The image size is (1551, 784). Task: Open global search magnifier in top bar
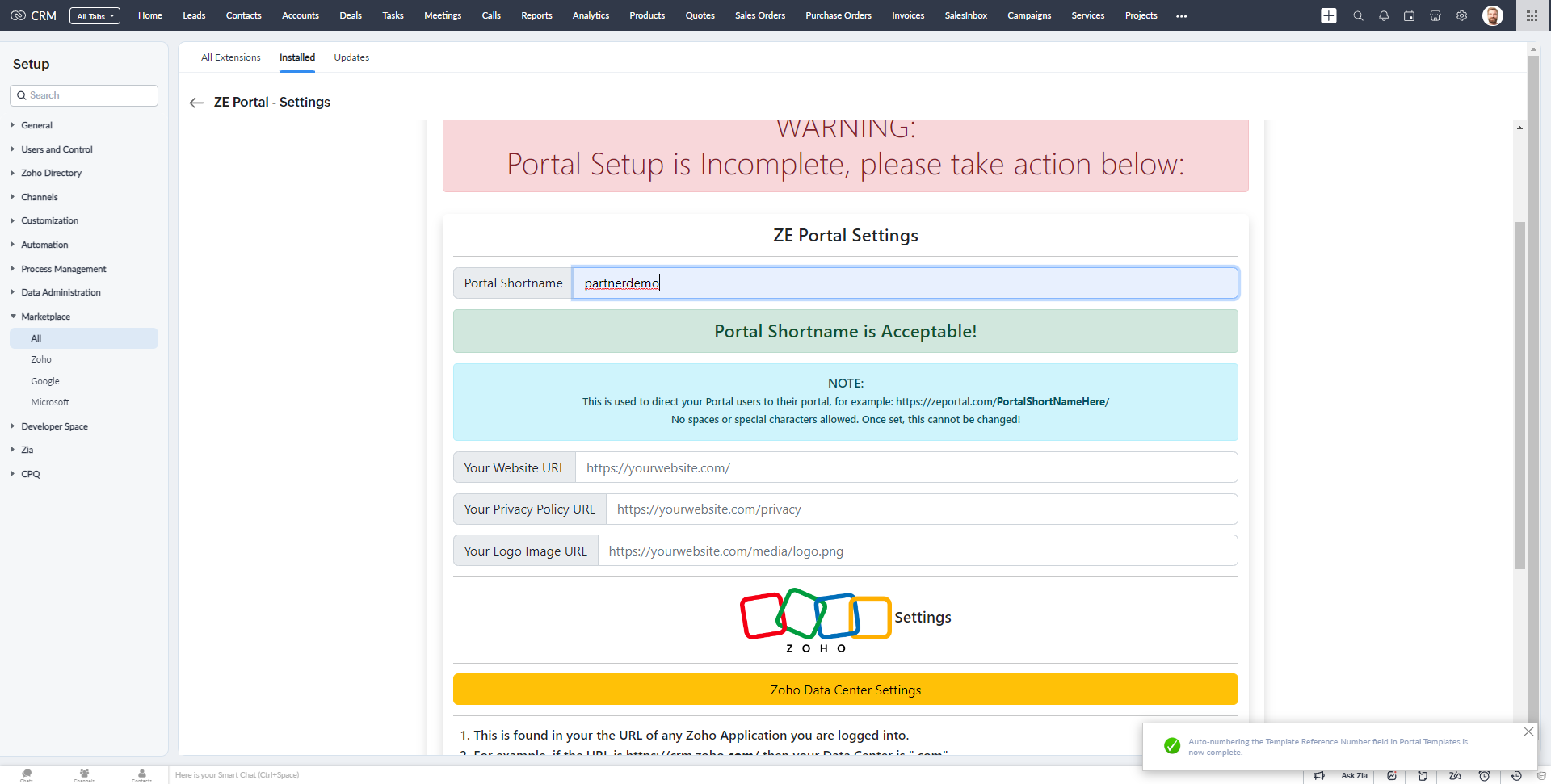click(x=1358, y=15)
